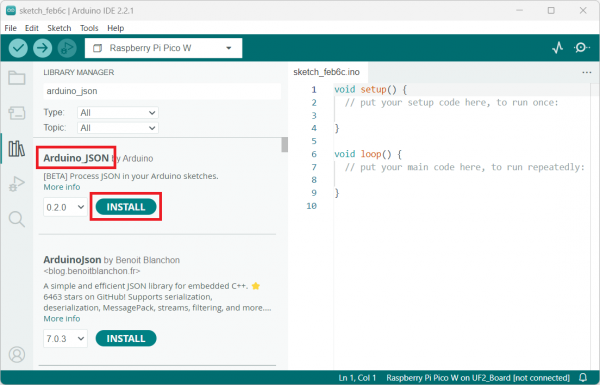The image size is (600, 385).
Task: Open the Help menu
Action: pyautogui.click(x=116, y=28)
